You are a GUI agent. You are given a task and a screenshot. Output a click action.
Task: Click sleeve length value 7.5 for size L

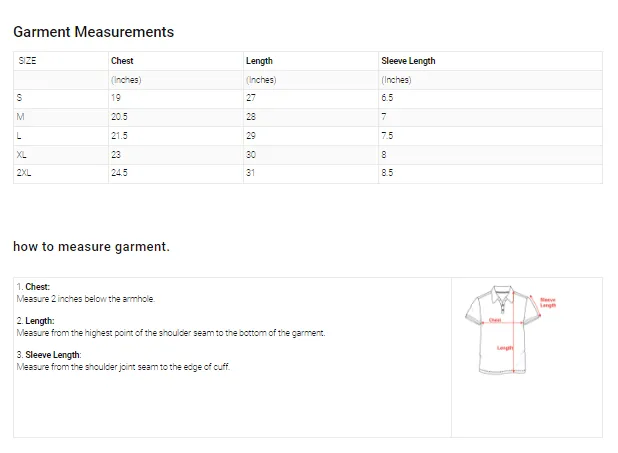[x=387, y=135]
